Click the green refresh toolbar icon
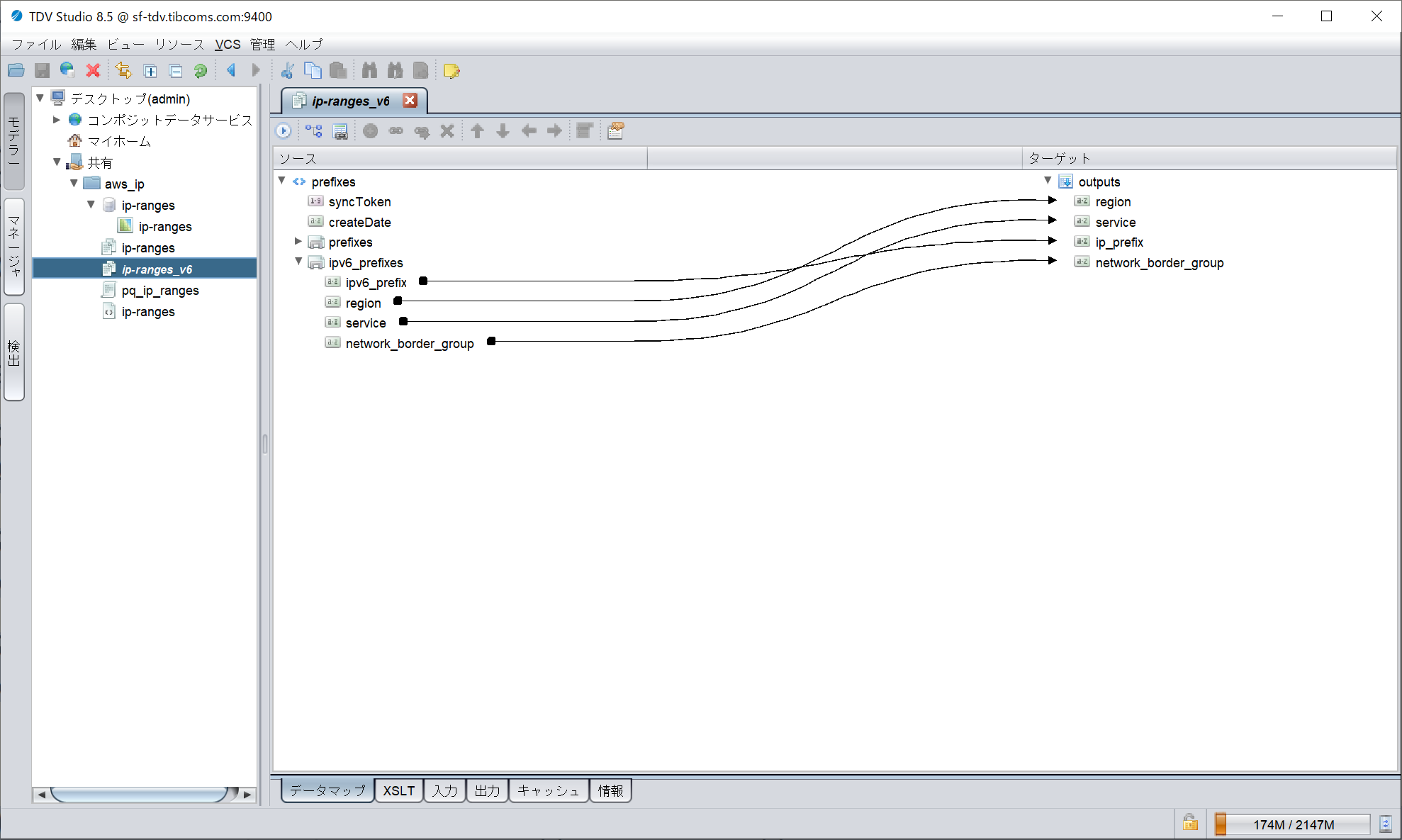 point(201,70)
